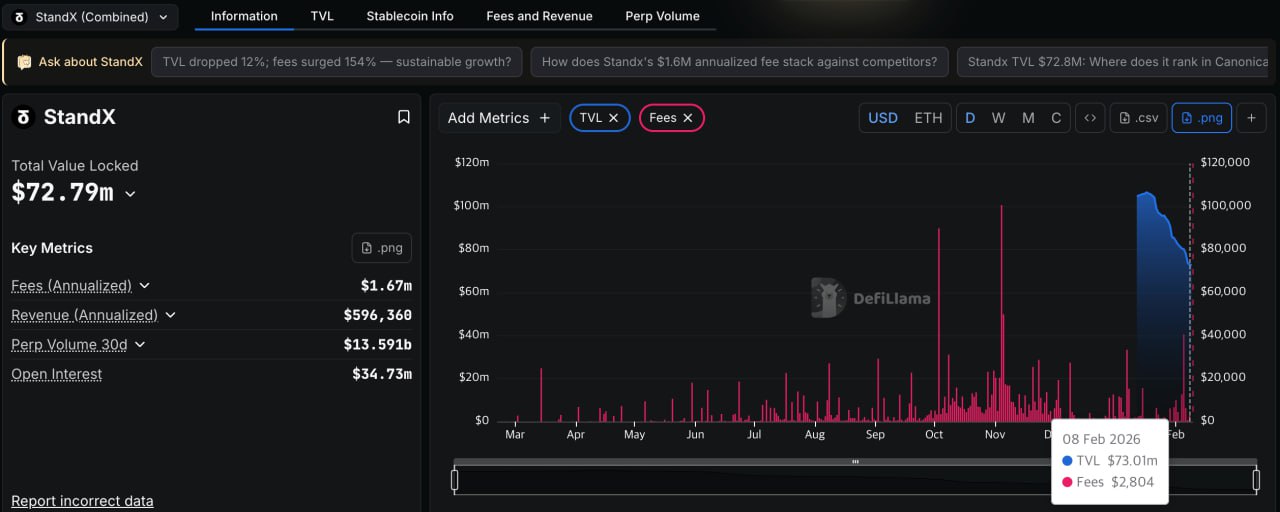This screenshot has height=512, width=1280.
Task: Download the chart as .png
Action: (1201, 118)
